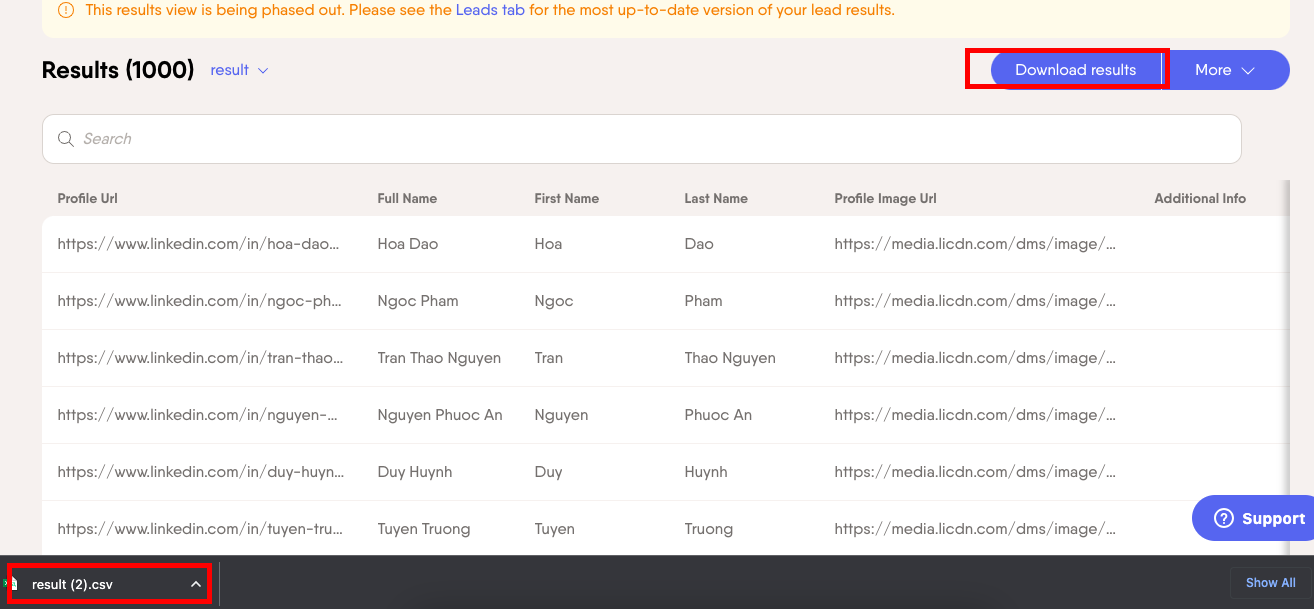Click Tran Thao Nguyen's profile image URL

[975, 358]
